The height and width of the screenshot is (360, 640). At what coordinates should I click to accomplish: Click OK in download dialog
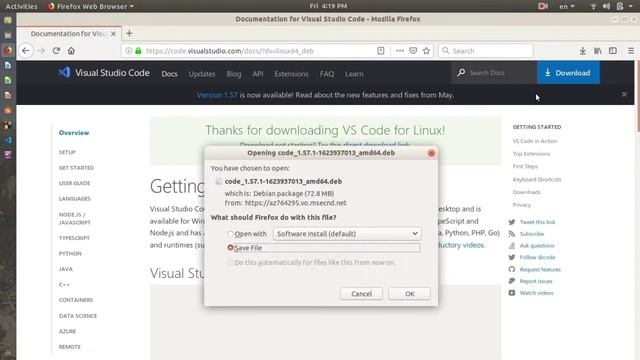(409, 293)
